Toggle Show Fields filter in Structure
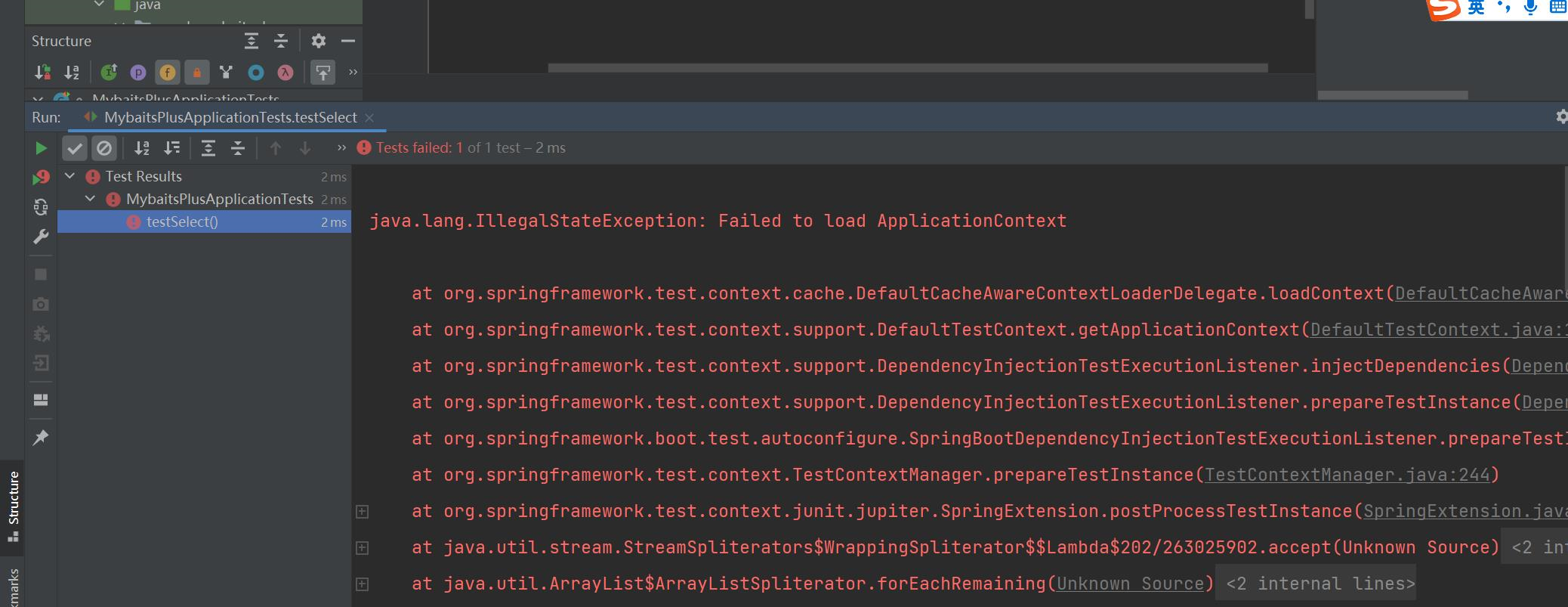 click(x=167, y=73)
